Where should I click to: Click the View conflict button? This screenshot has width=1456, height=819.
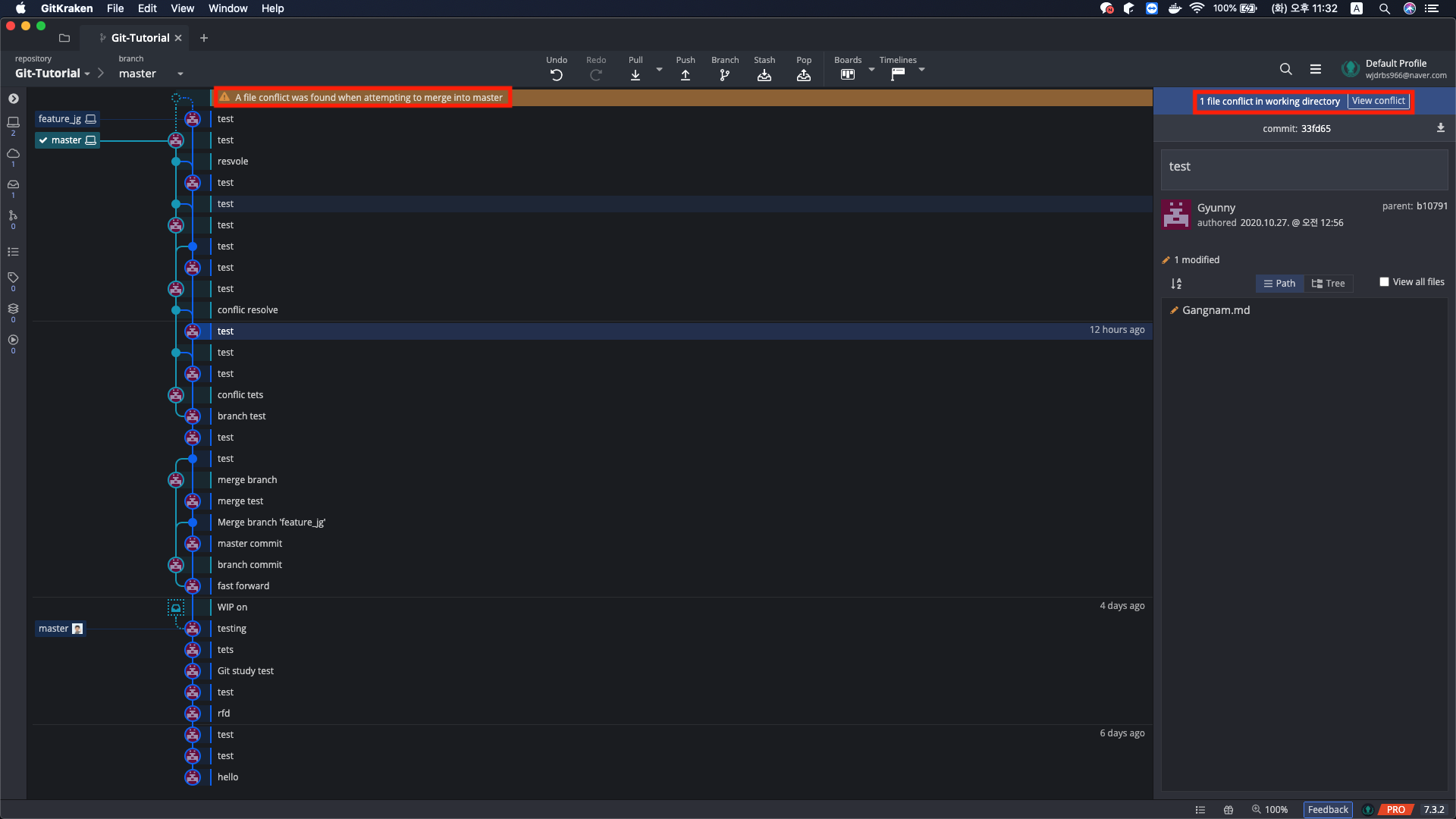(1378, 101)
